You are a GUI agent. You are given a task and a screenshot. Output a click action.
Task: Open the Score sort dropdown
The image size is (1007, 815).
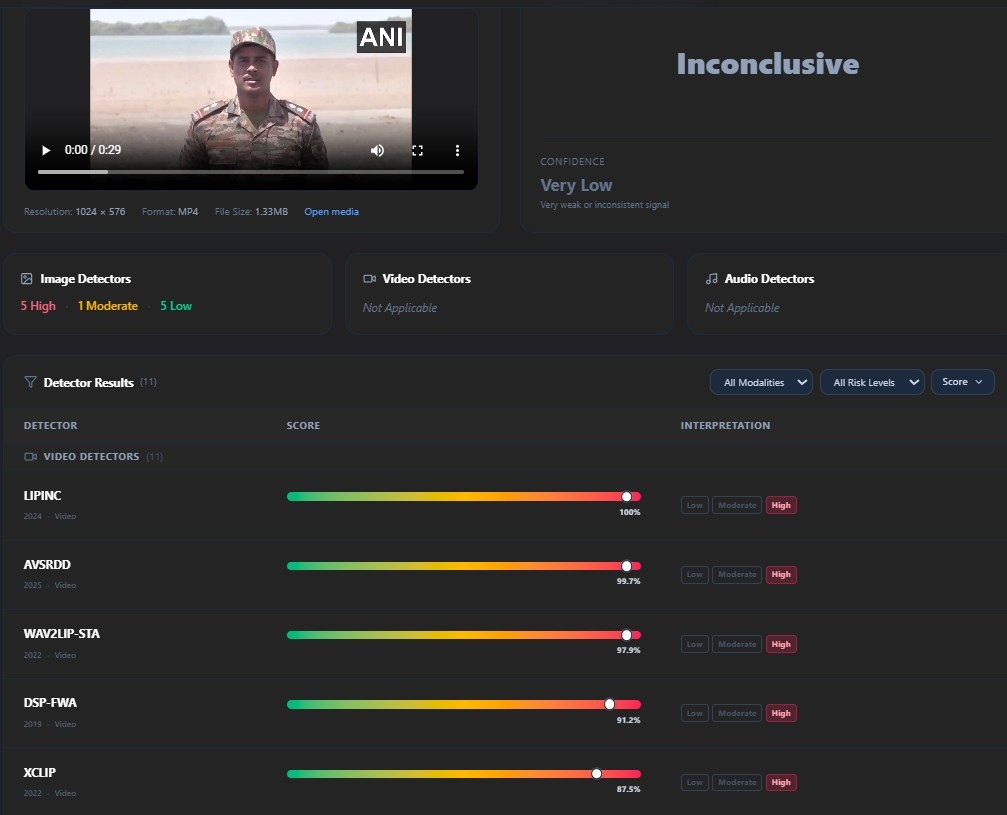point(962,382)
